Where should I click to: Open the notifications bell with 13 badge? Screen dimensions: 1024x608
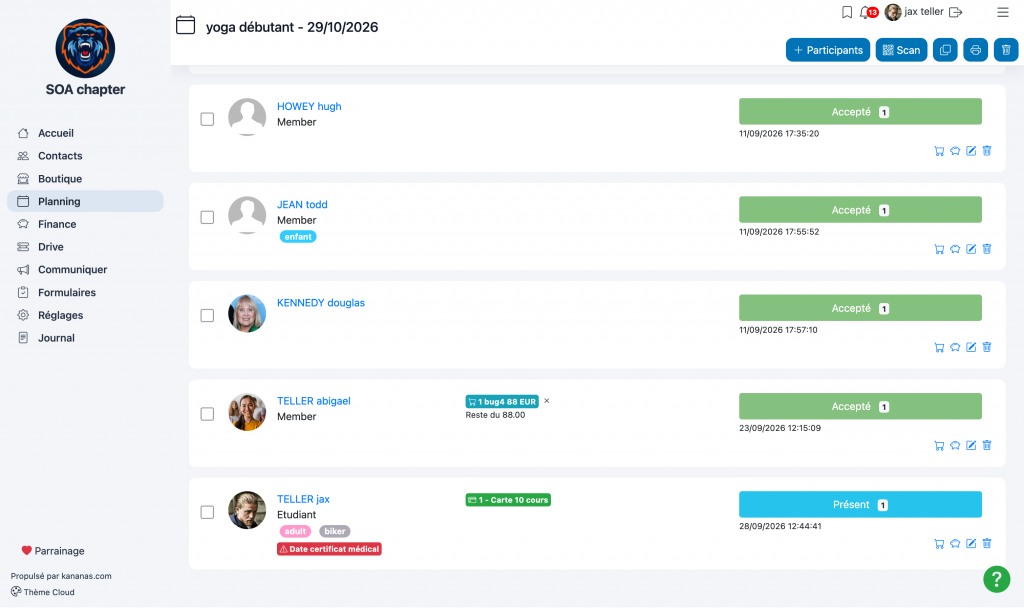869,12
